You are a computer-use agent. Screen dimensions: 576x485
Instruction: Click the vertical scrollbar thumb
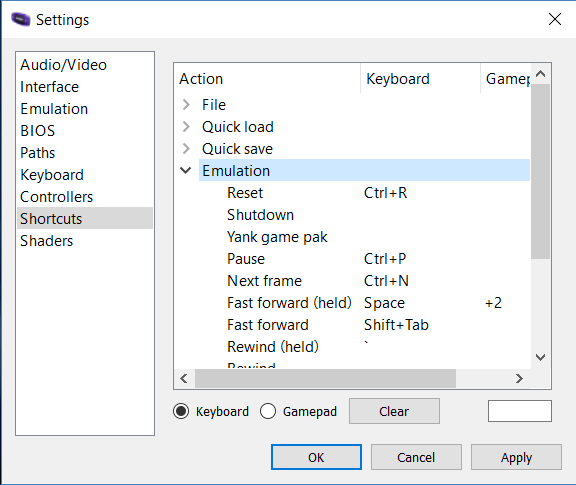click(x=540, y=171)
